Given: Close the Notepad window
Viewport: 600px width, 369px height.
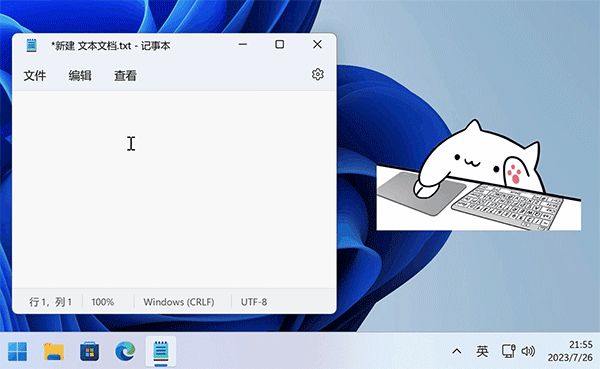Looking at the screenshot, I should click(317, 44).
